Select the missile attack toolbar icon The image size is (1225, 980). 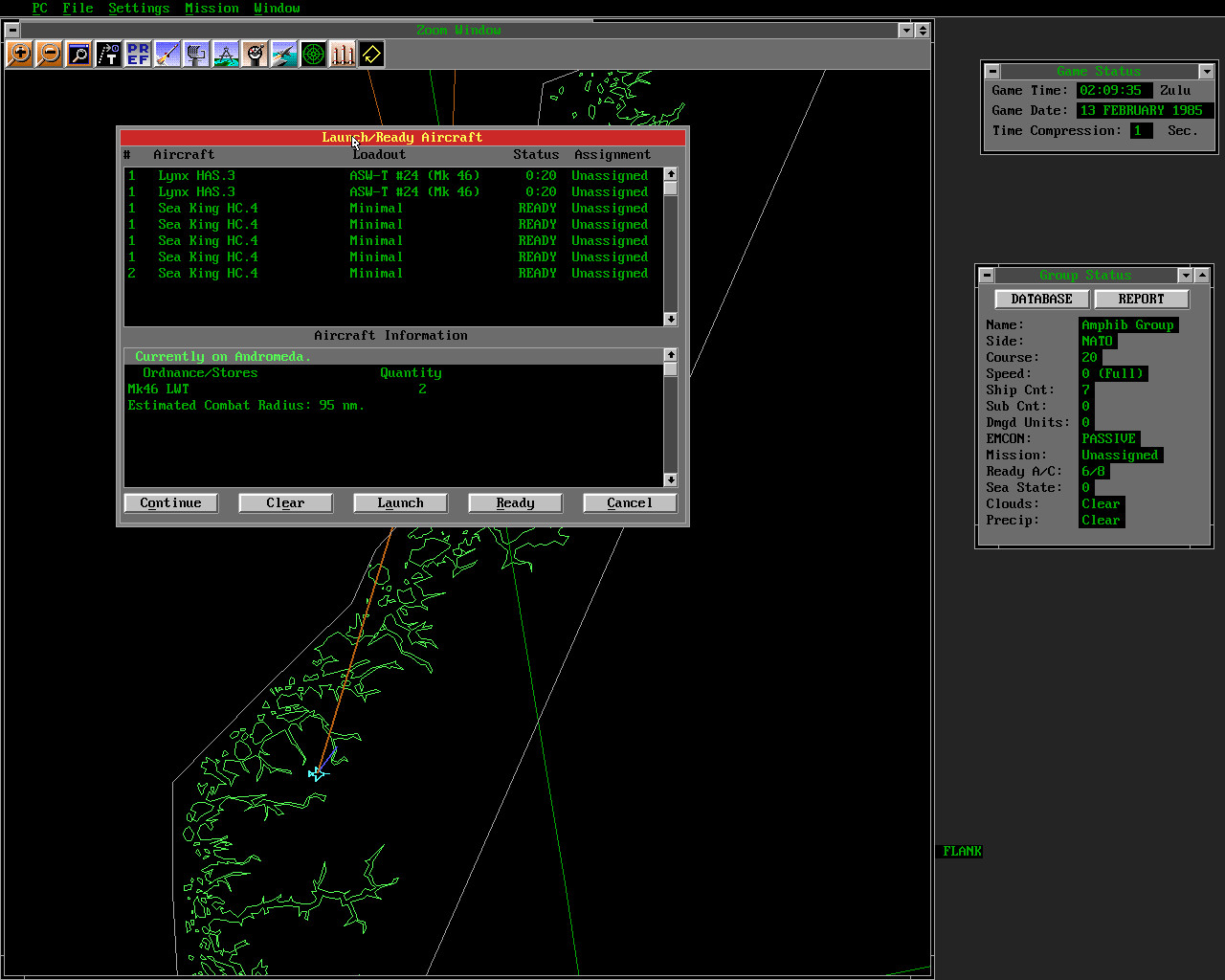tap(167, 55)
